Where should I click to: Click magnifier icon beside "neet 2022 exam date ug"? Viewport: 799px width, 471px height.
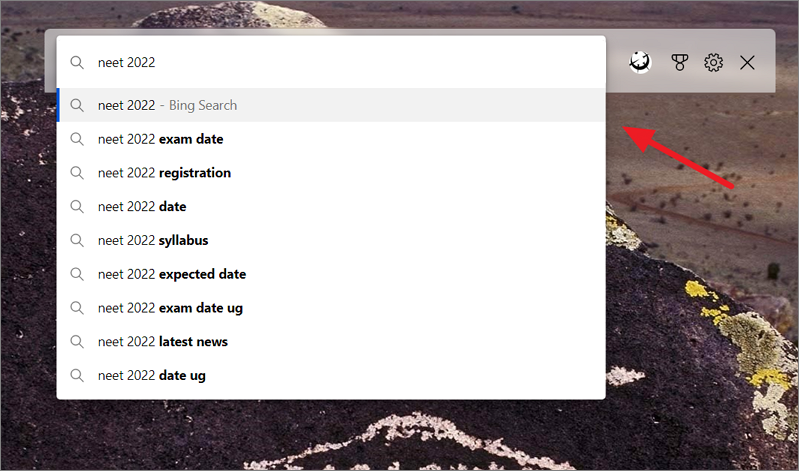pos(77,308)
